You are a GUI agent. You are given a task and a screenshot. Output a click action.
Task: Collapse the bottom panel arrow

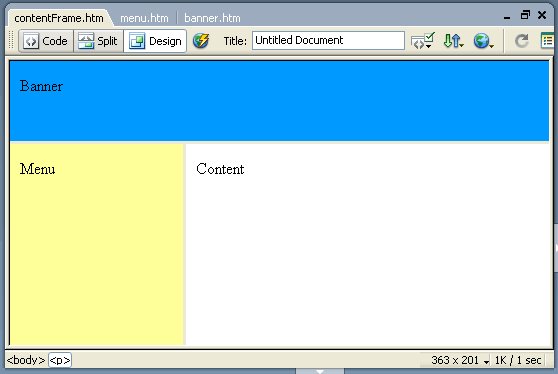[320, 371]
